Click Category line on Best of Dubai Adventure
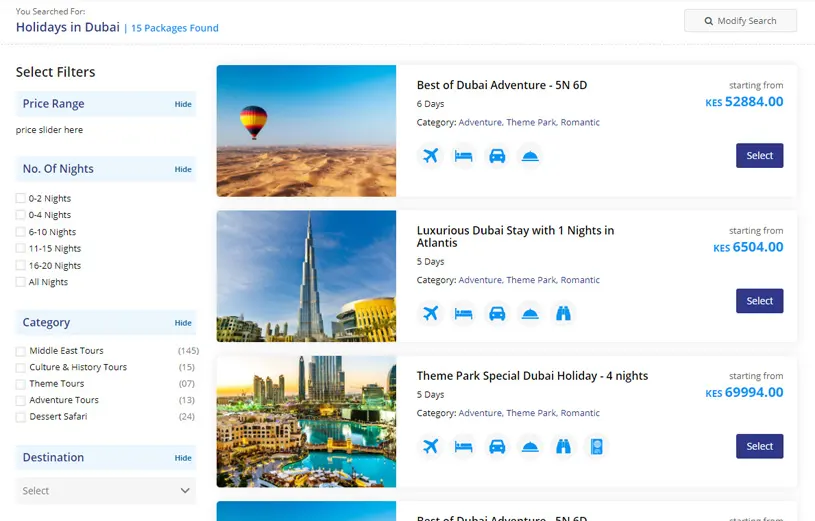This screenshot has width=815, height=521. pyautogui.click(x=508, y=122)
